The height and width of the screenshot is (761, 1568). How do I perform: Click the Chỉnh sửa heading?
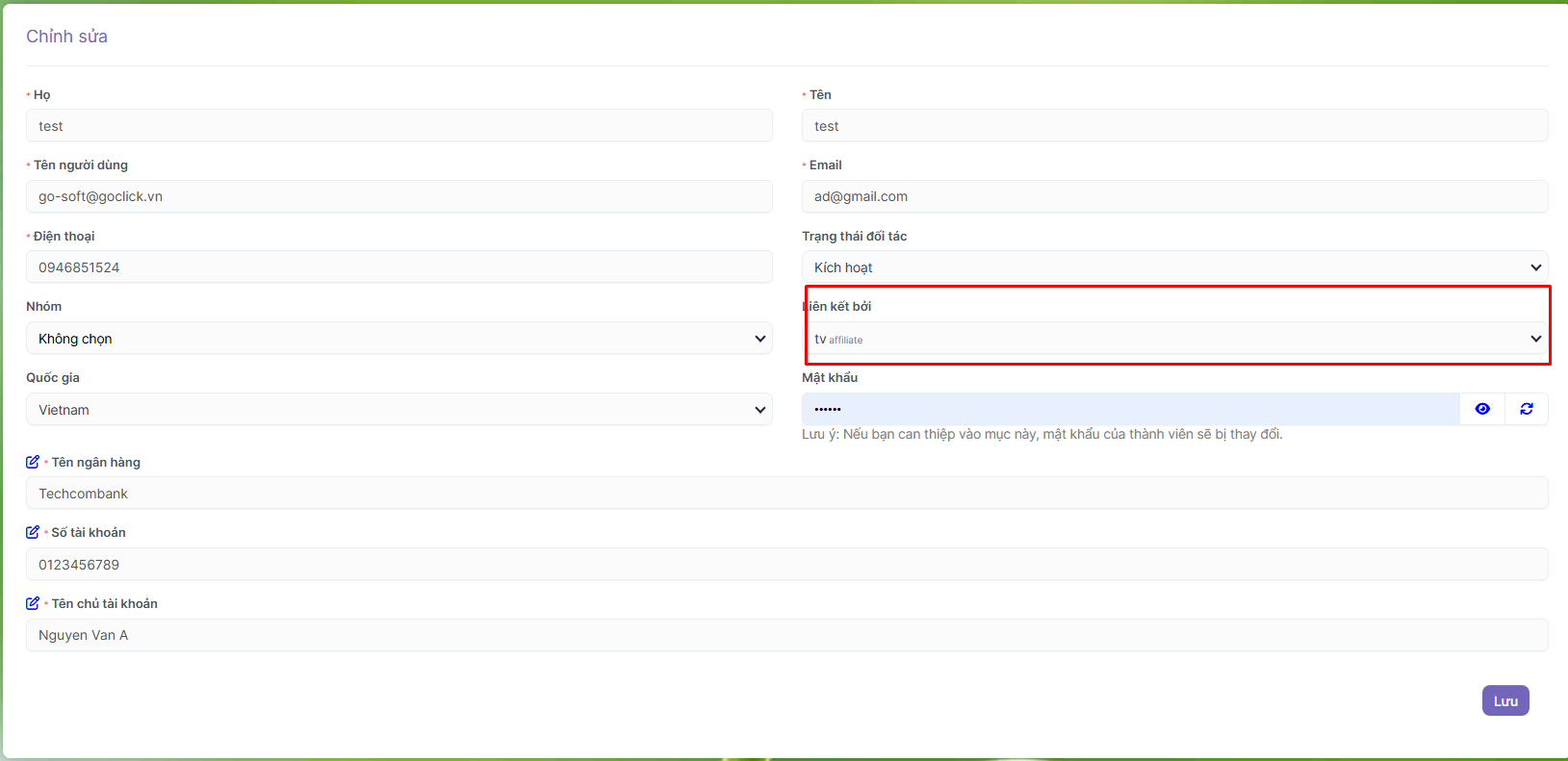click(x=66, y=37)
